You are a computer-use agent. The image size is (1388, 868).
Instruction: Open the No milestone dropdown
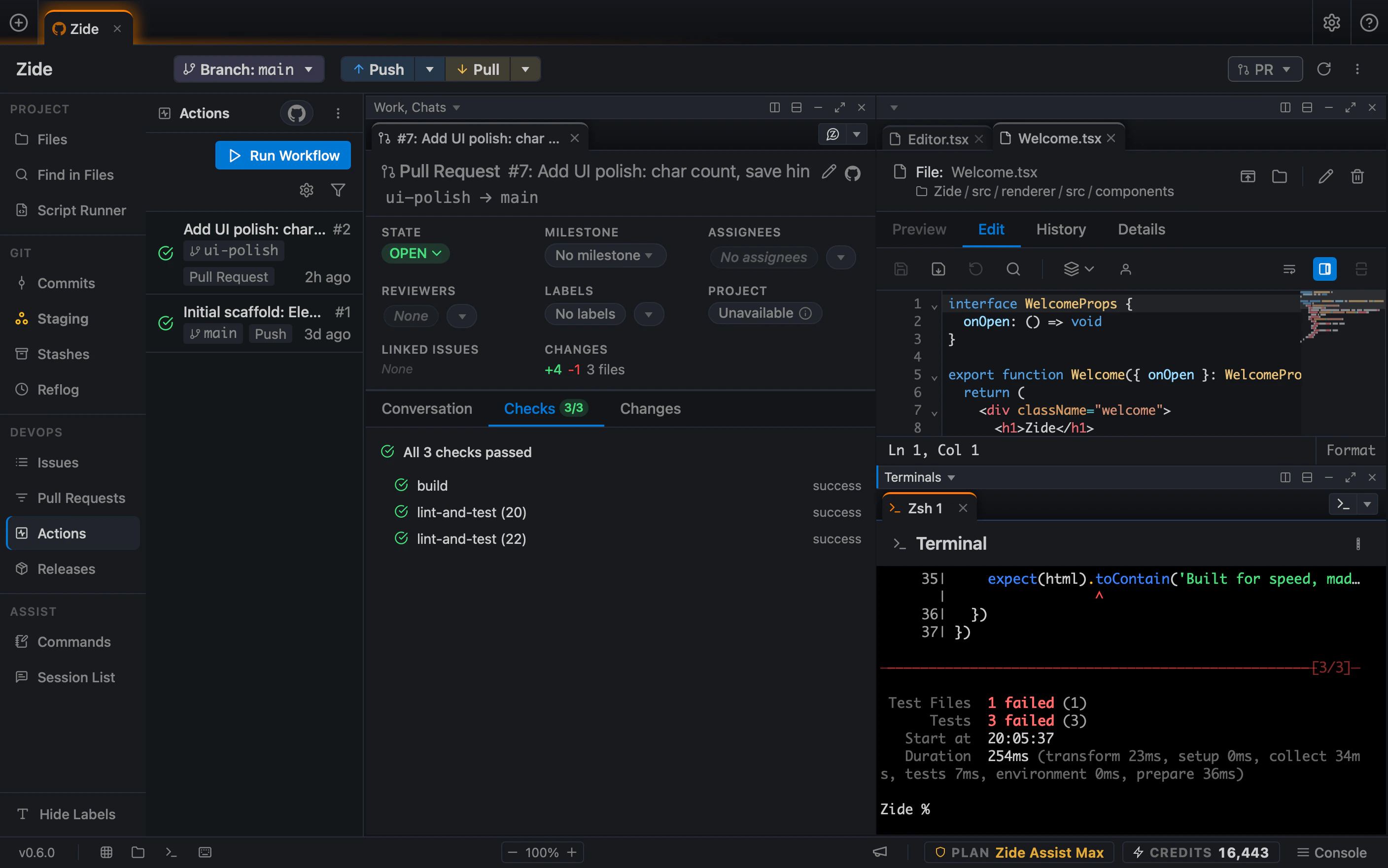(605, 256)
